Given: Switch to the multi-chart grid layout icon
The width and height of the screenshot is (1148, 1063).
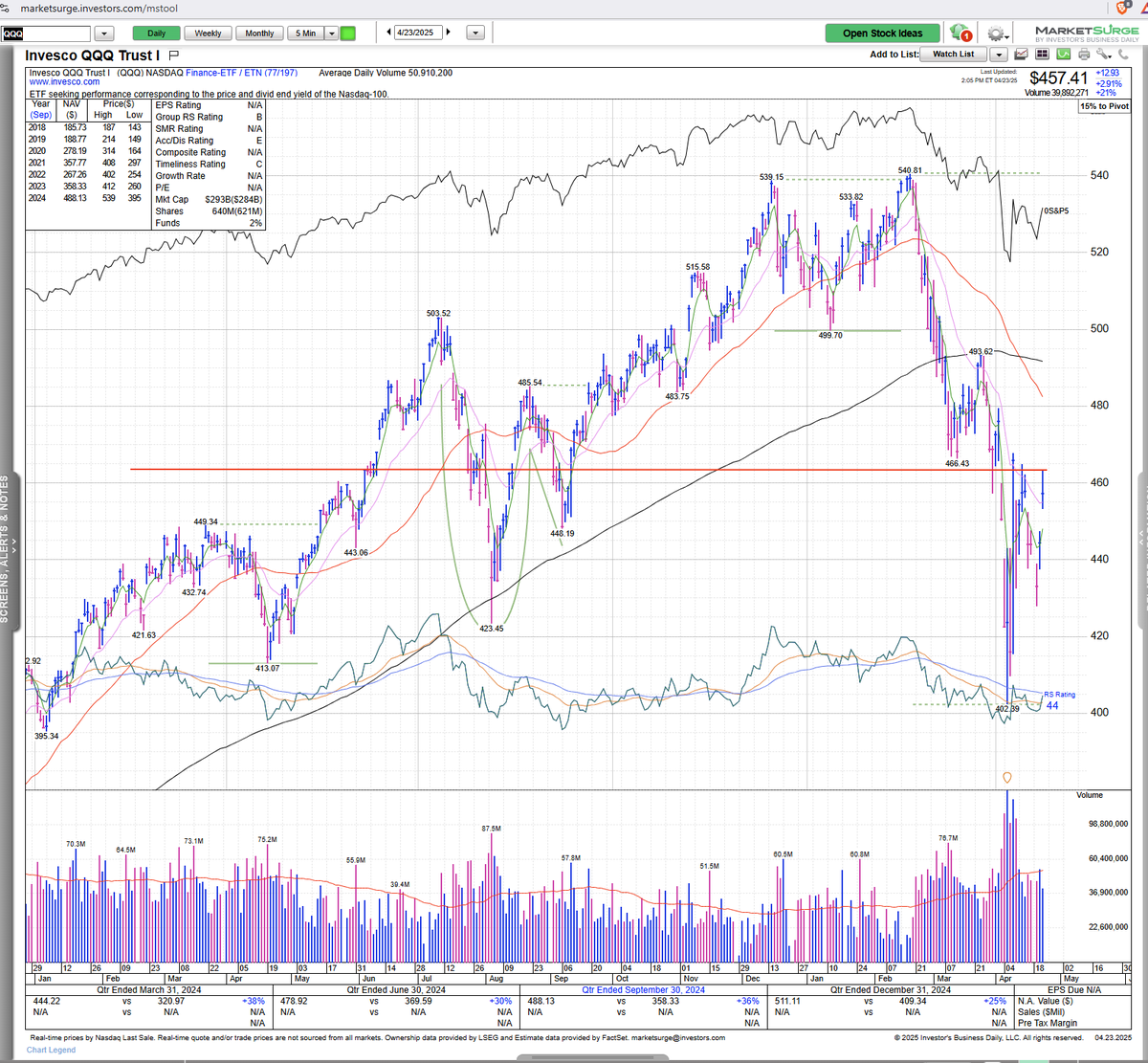Looking at the screenshot, I should click(1042, 54).
